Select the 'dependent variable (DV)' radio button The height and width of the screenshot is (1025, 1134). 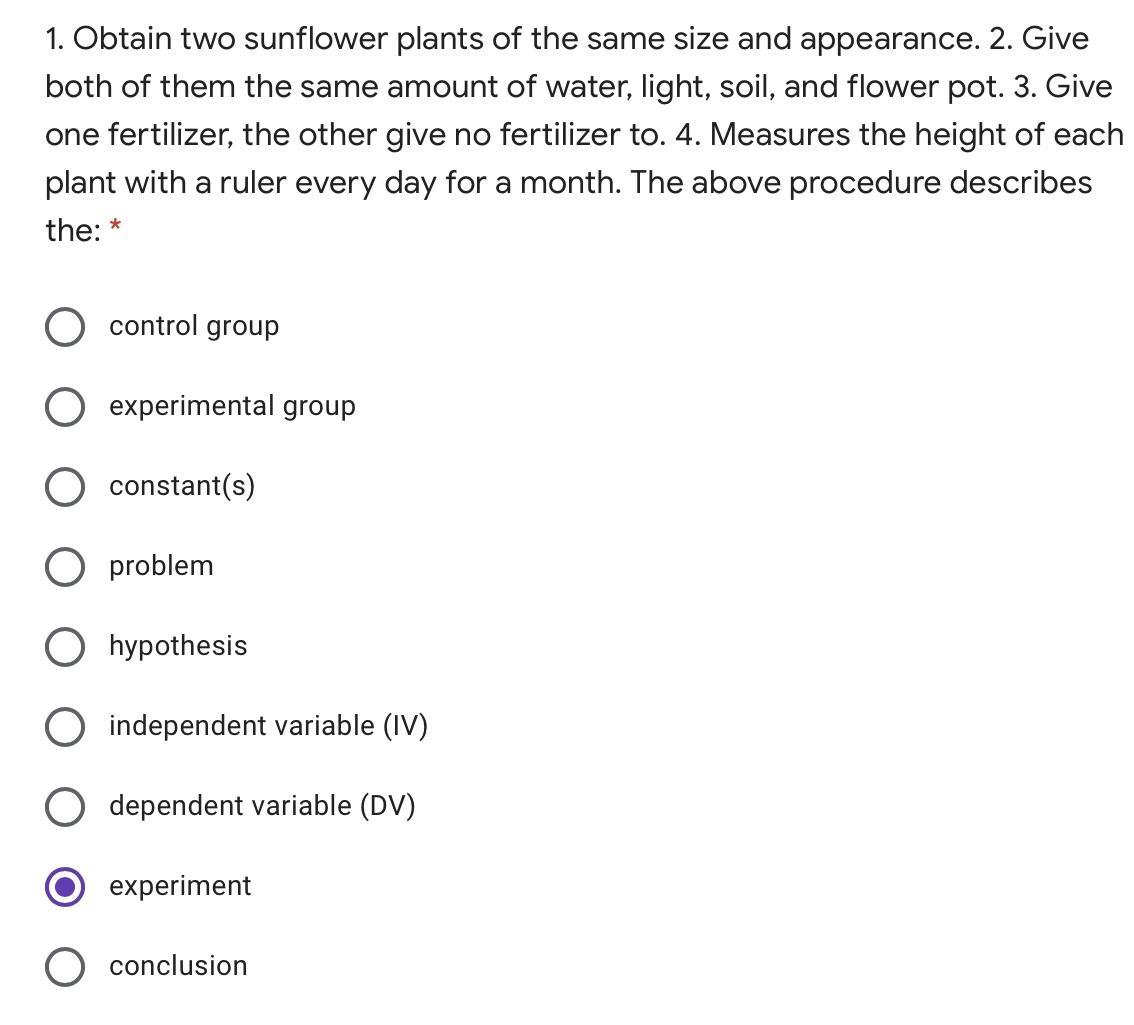65,807
